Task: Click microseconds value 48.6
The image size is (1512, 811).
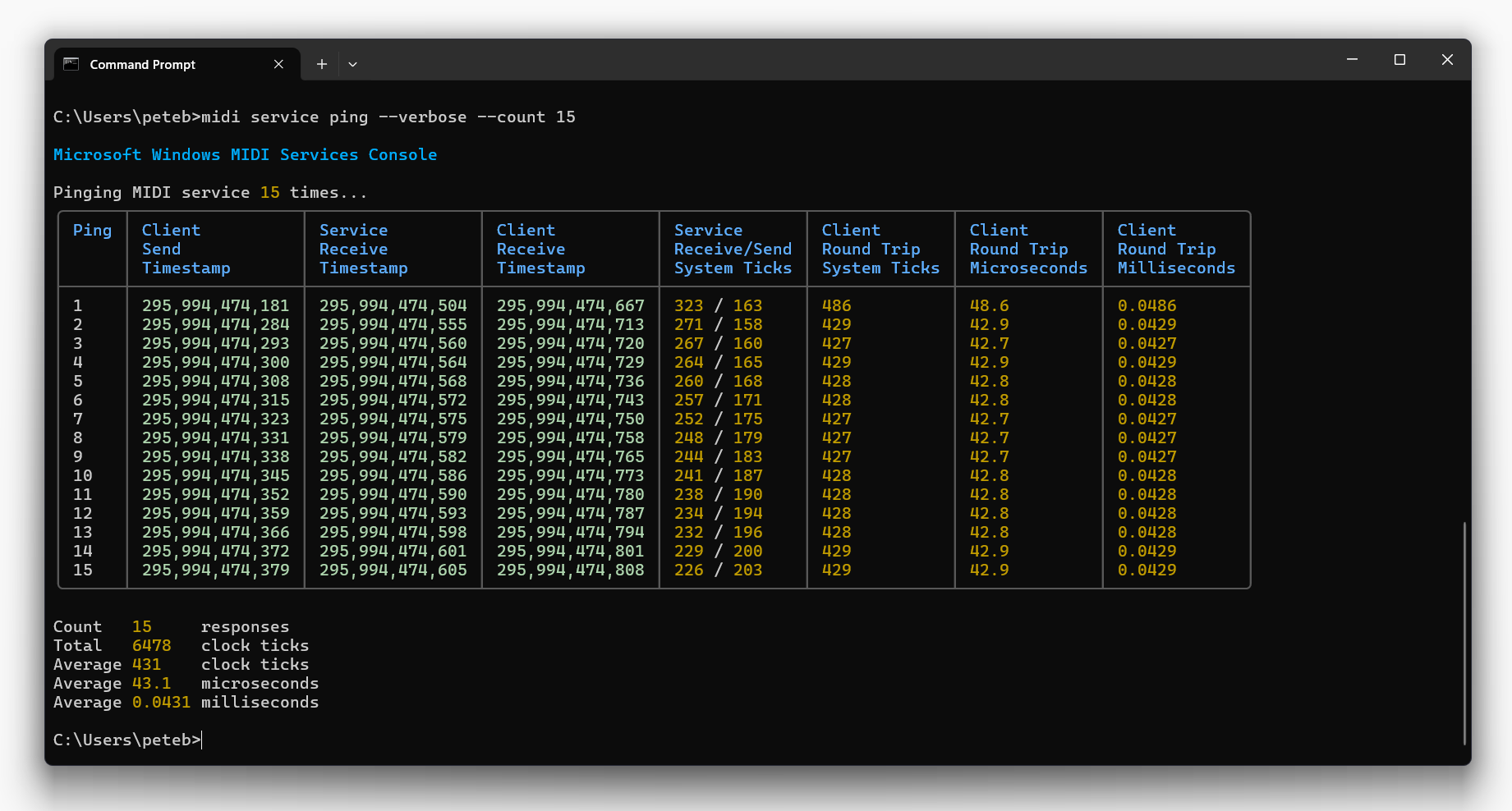Action: (x=990, y=306)
